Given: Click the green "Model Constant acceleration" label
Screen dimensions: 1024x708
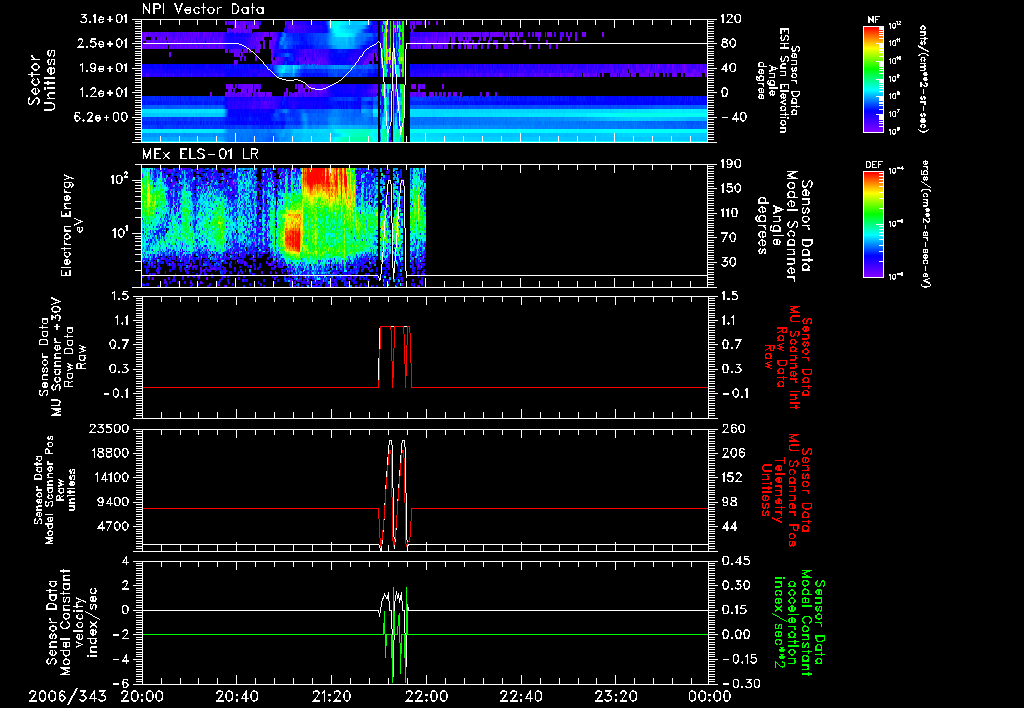Looking at the screenshot, I should pyautogui.click(x=799, y=622).
